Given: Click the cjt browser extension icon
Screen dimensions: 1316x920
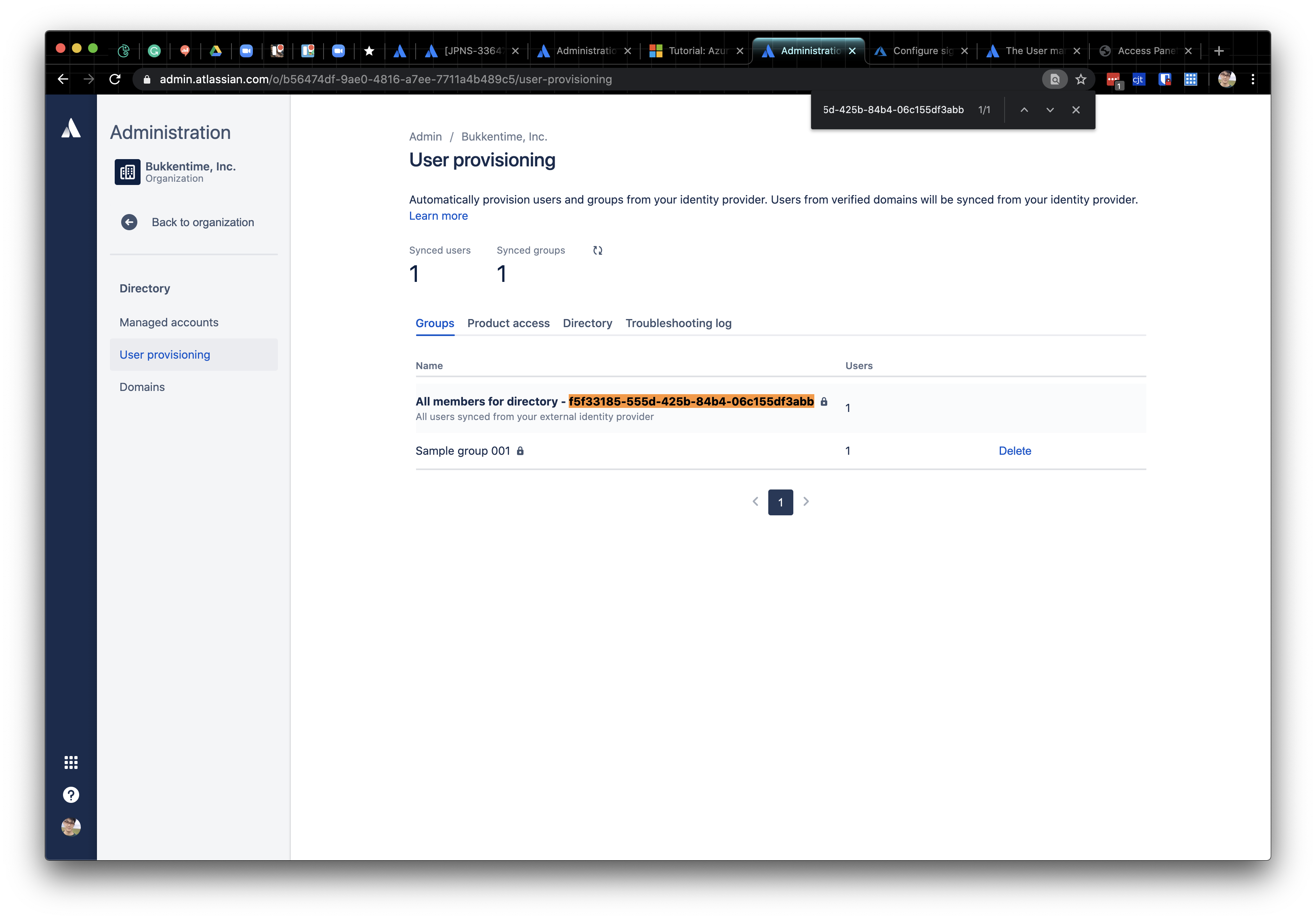Looking at the screenshot, I should (x=1138, y=79).
